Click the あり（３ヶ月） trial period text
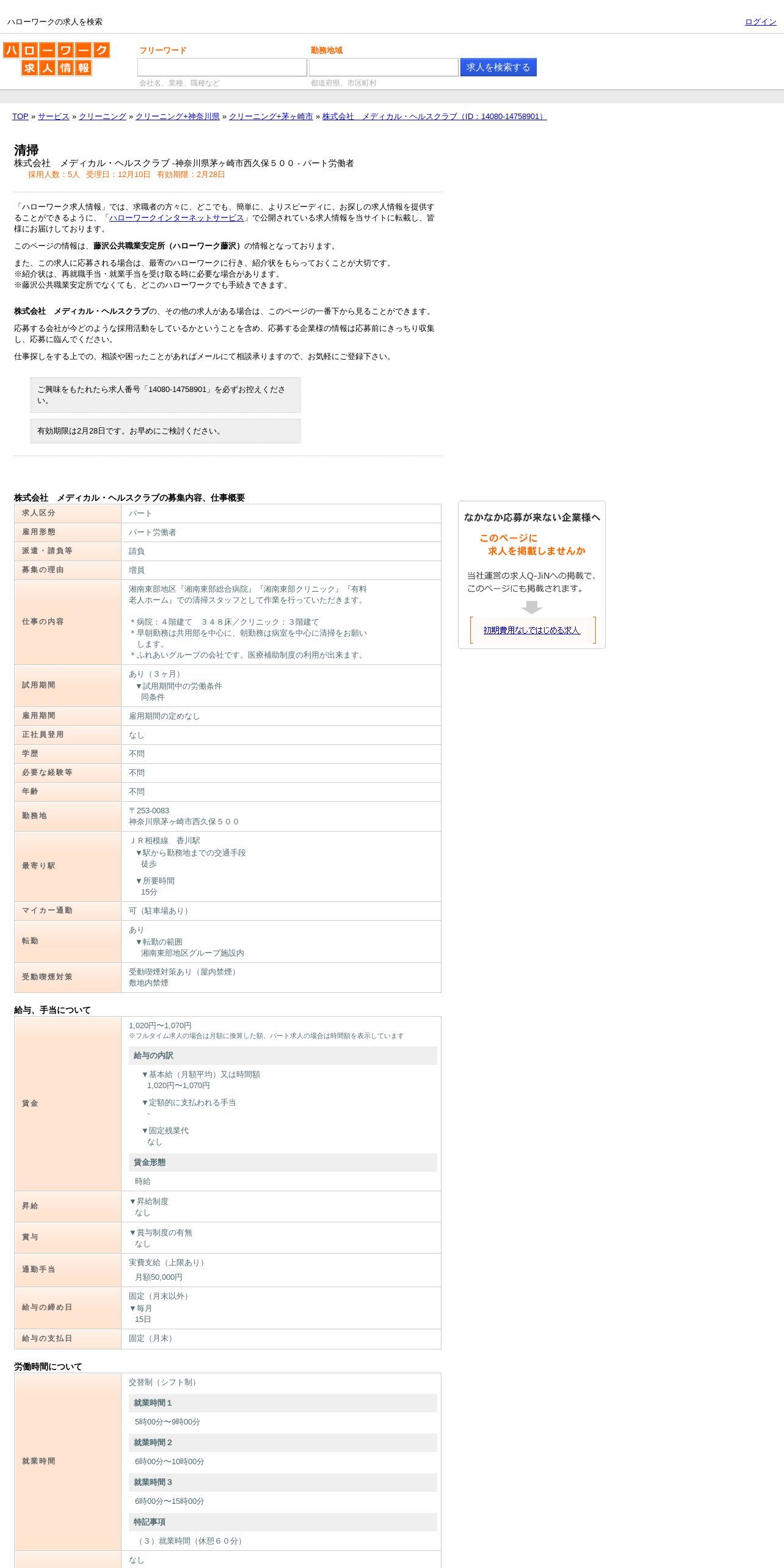Image resolution: width=784 pixels, height=1568 pixels. pyautogui.click(x=156, y=674)
